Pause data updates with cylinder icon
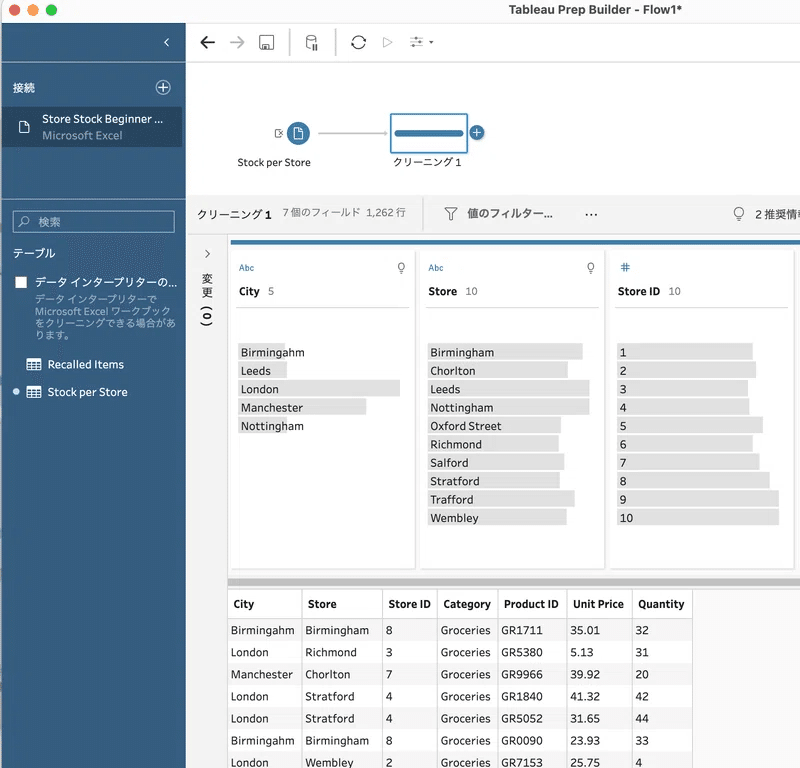Image resolution: width=800 pixels, height=768 pixels. (312, 42)
